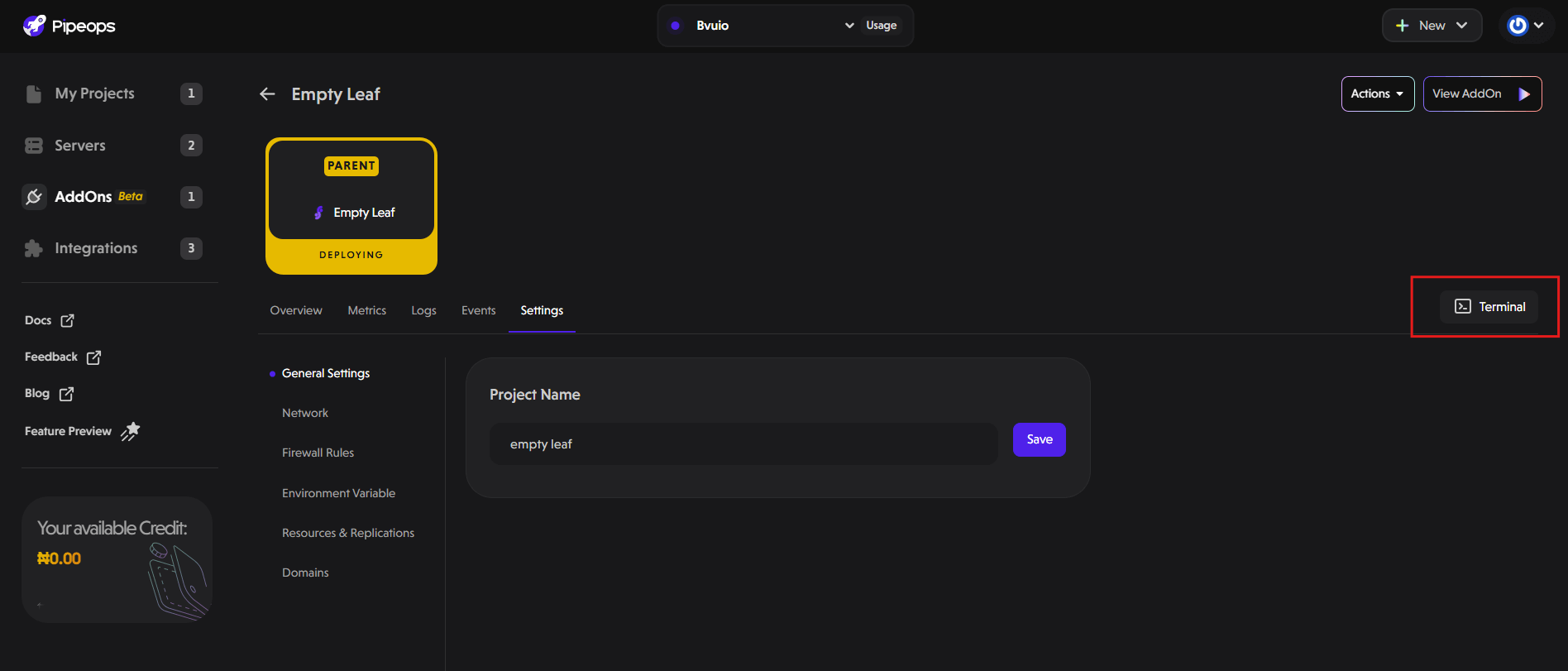Select Integrations in the sidebar
Viewport: 1568px width, 671px height.
click(95, 247)
